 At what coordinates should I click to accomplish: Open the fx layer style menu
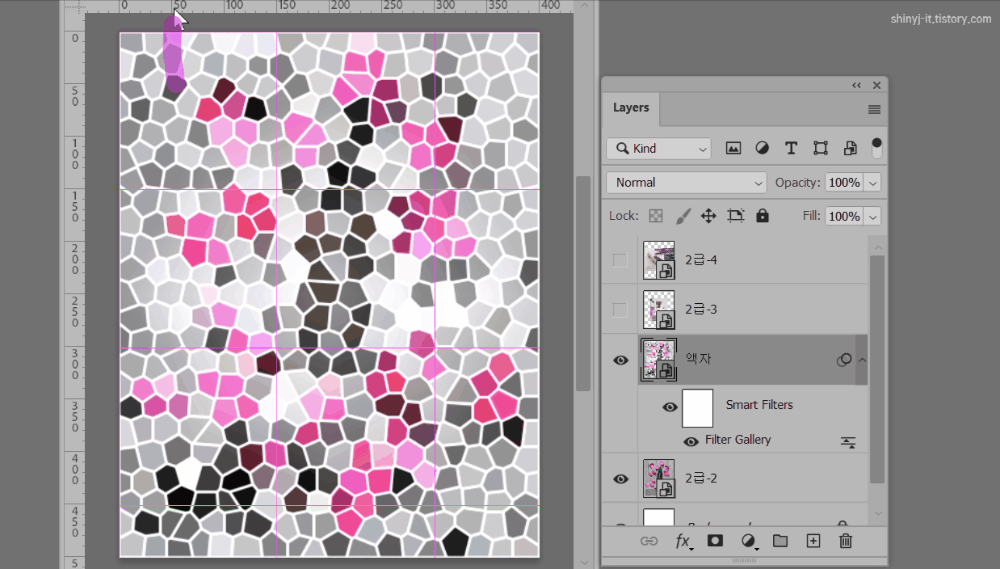click(683, 542)
